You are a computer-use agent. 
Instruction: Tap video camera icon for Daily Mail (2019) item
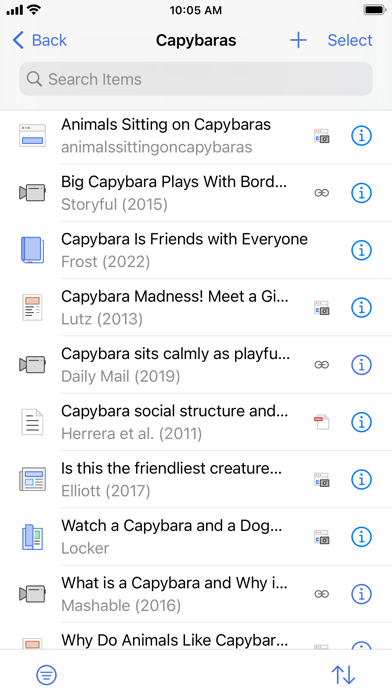(x=32, y=364)
